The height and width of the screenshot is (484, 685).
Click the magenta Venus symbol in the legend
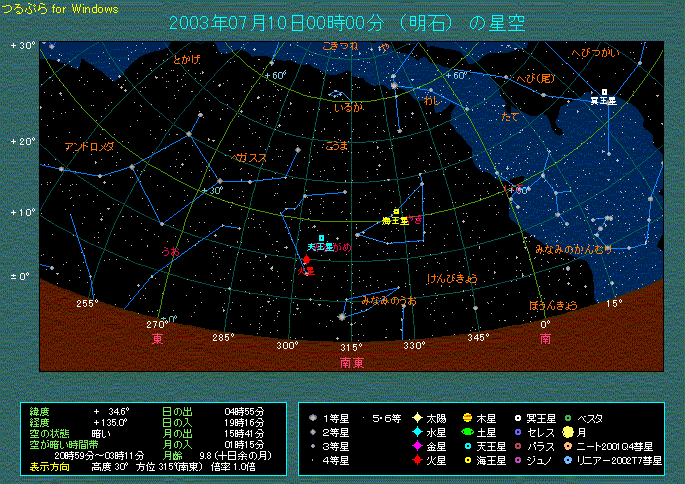(416, 446)
